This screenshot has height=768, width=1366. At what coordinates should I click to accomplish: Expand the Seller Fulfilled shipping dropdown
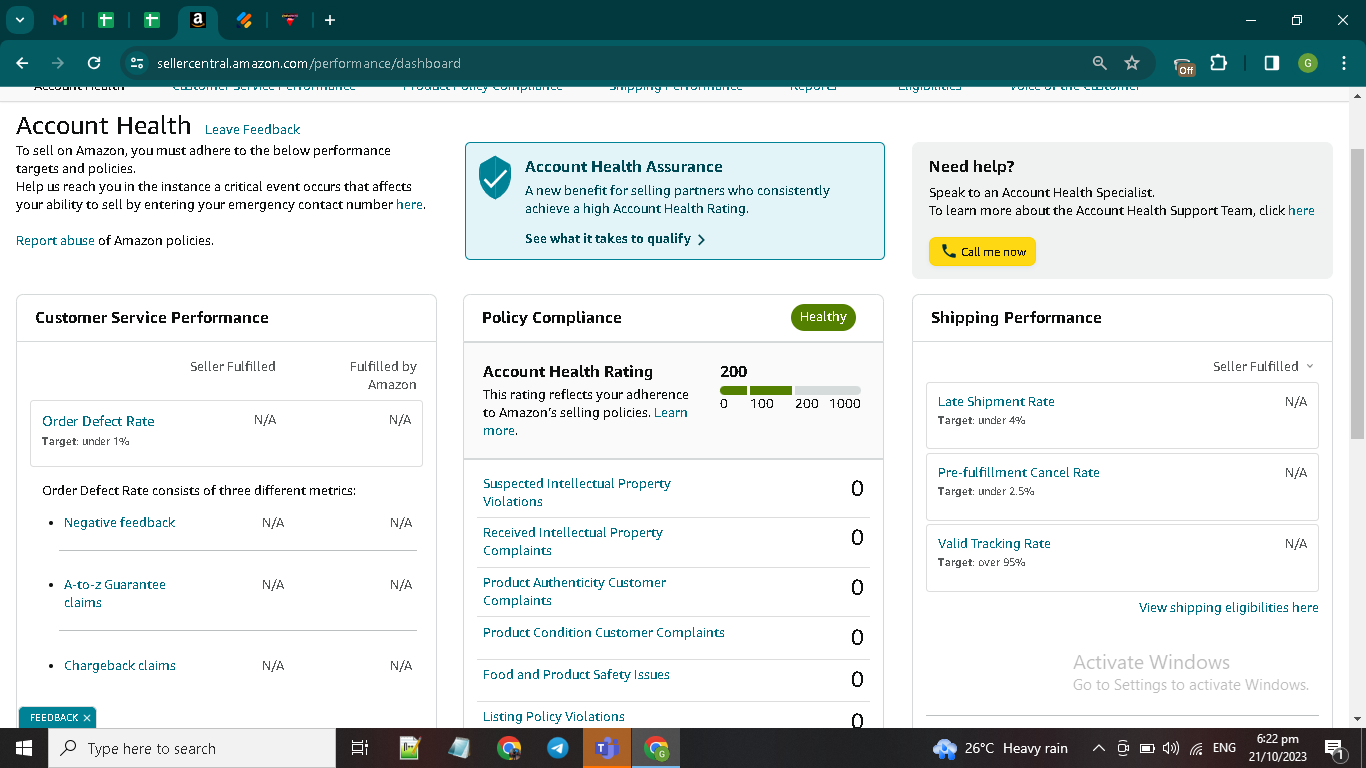click(x=1263, y=366)
